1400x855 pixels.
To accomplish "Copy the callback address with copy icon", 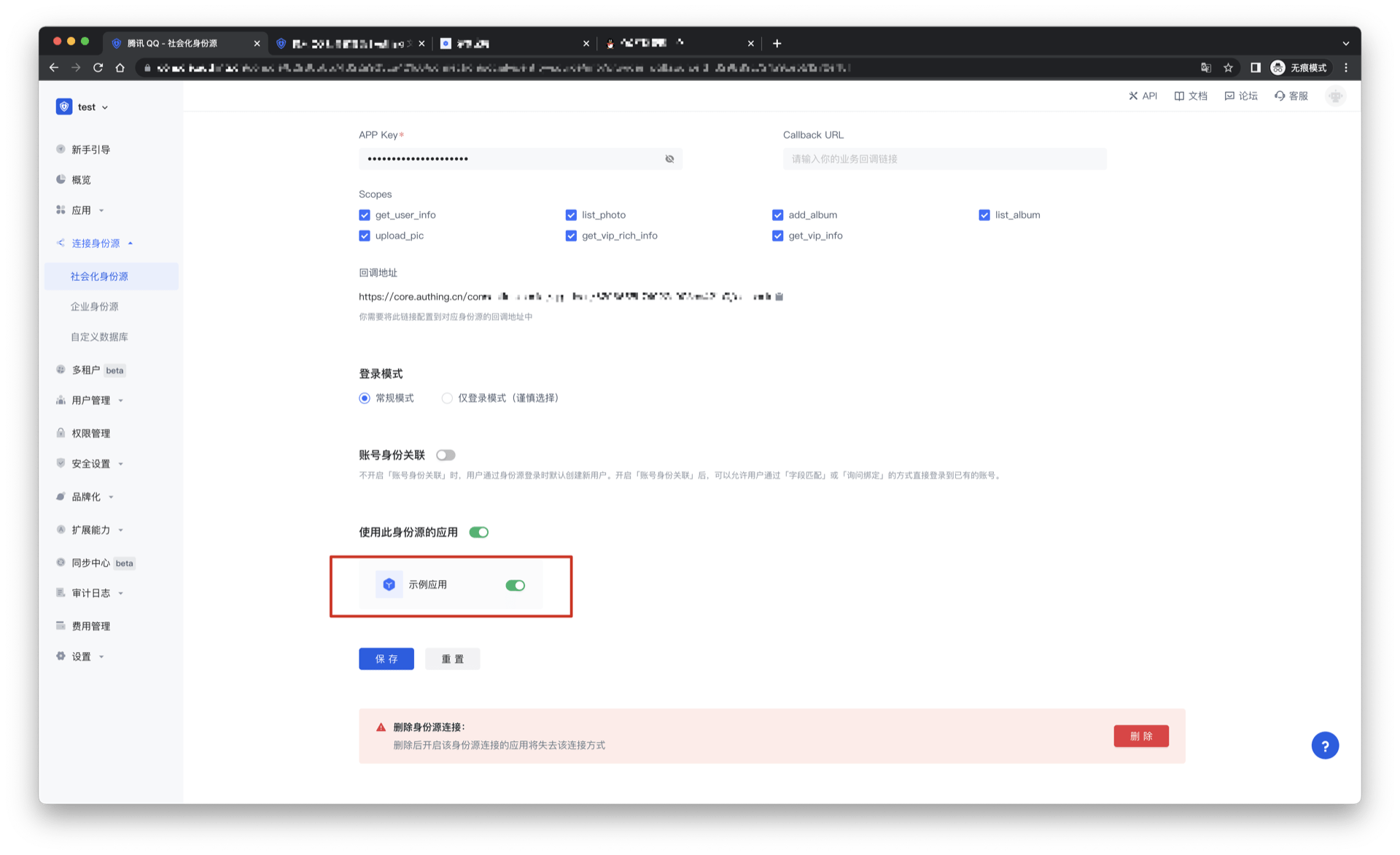I will point(779,297).
